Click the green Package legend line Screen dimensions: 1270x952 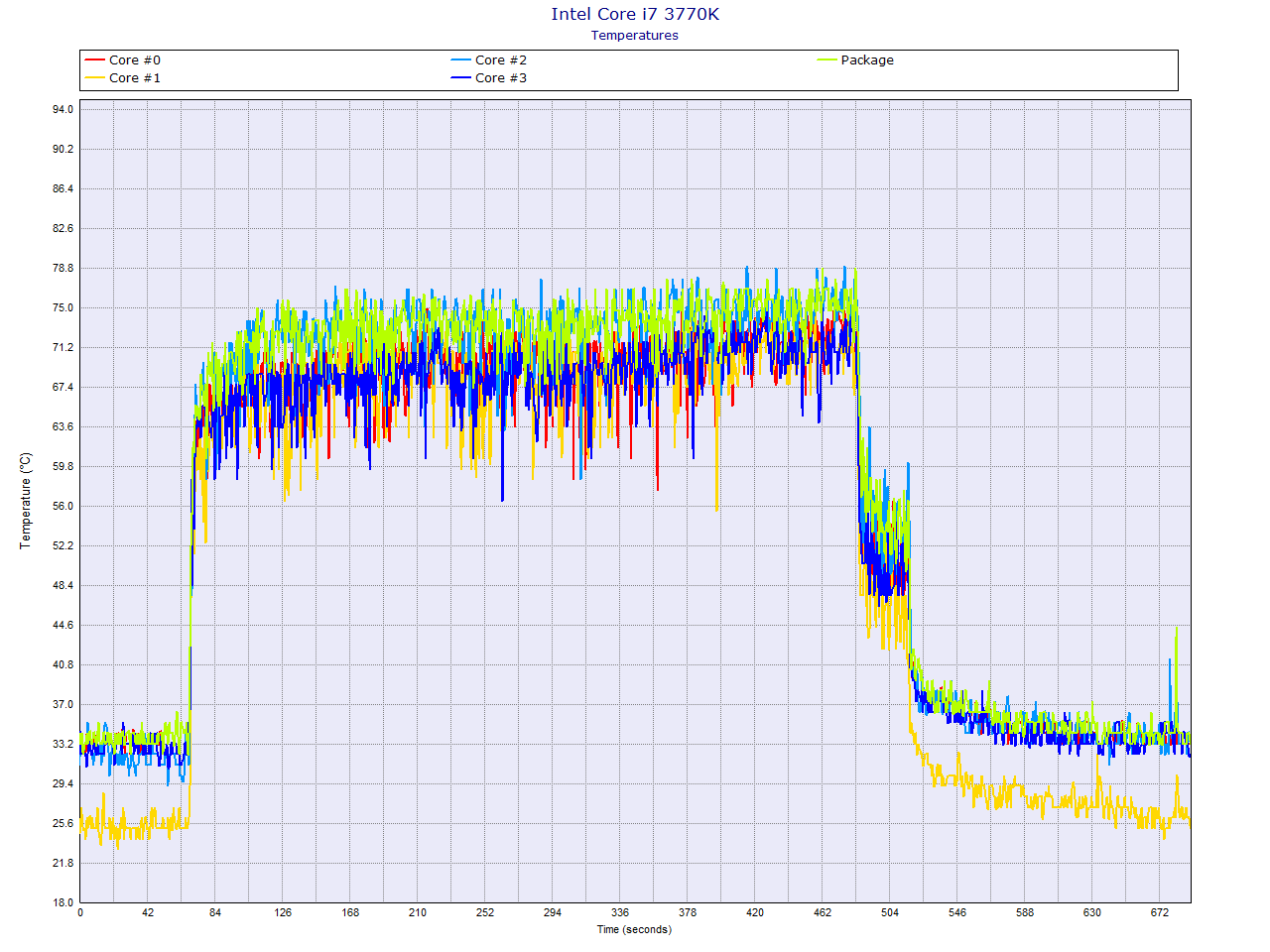point(827,60)
